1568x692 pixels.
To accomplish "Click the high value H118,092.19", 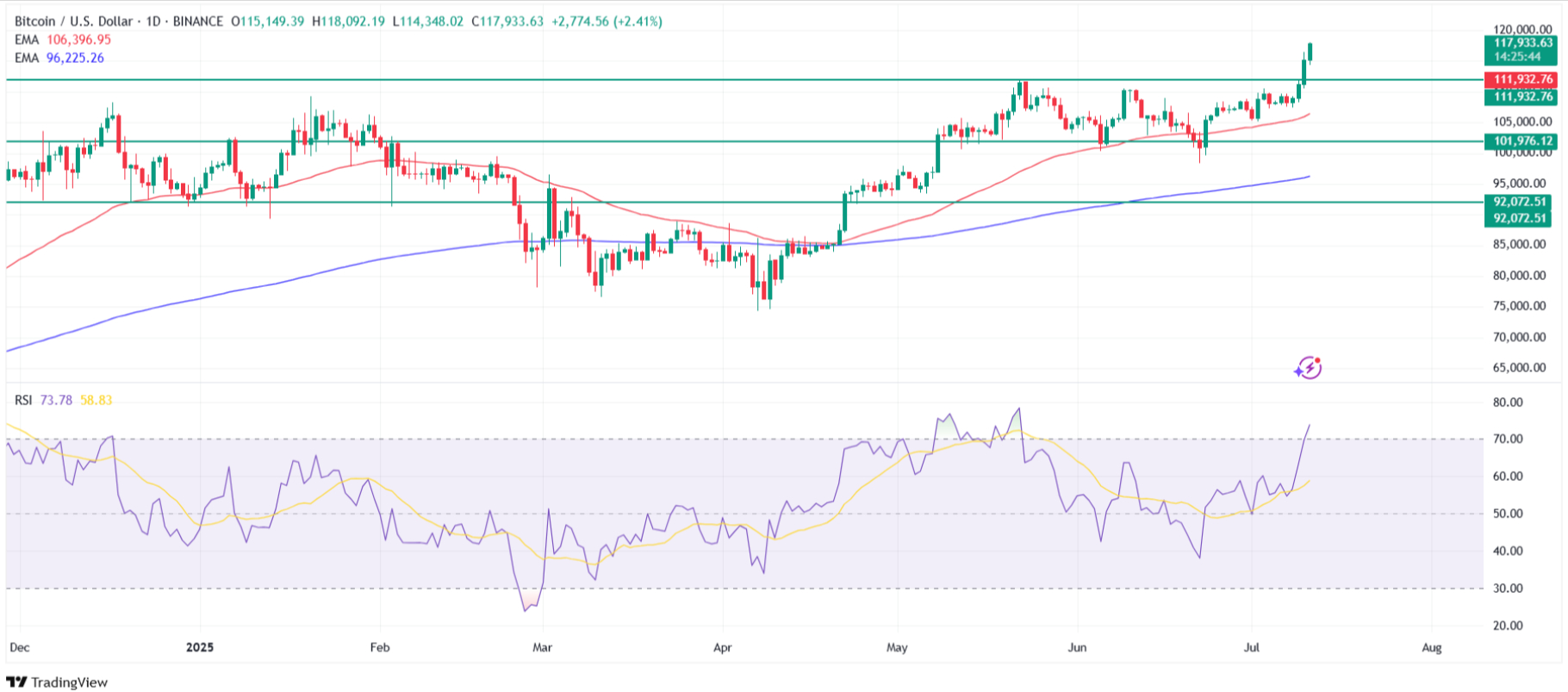I will (x=348, y=21).
